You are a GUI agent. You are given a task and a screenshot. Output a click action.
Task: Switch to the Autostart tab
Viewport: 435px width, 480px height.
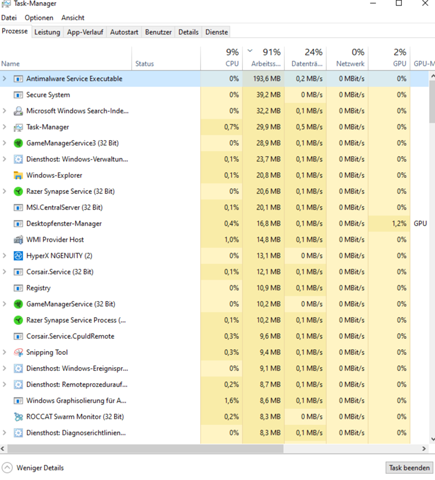tap(124, 32)
